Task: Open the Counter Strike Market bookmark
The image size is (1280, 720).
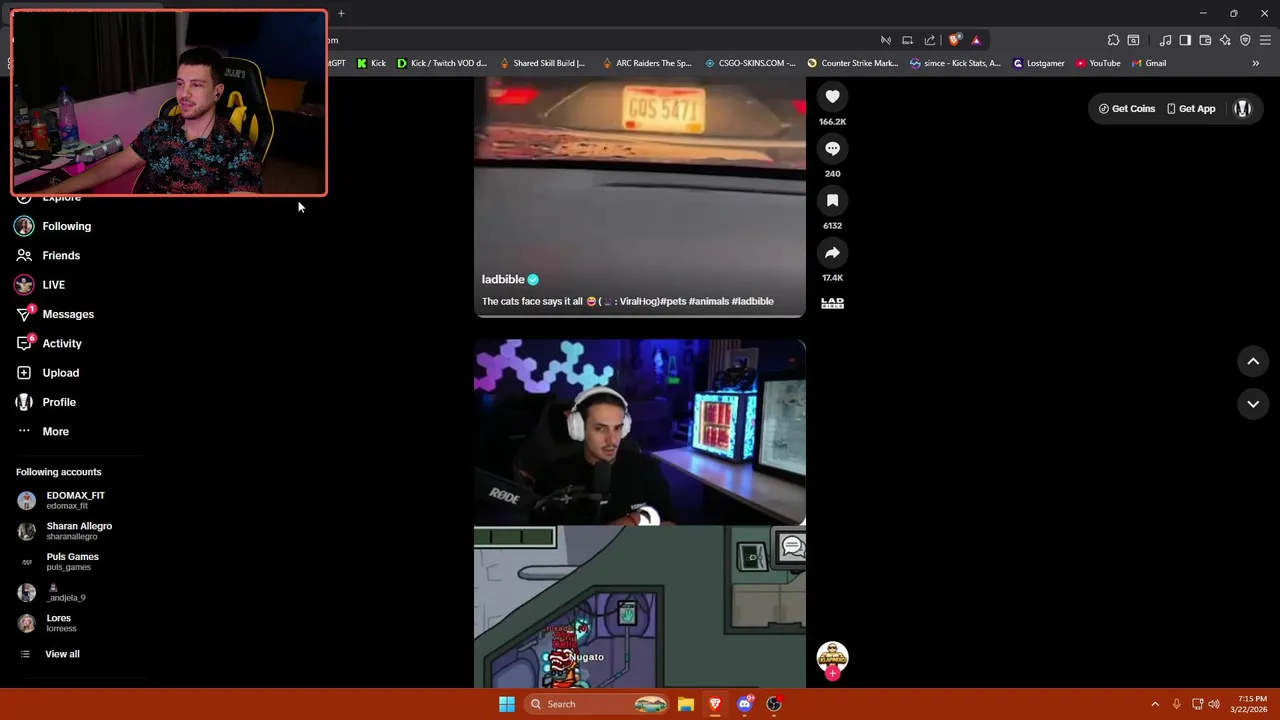Action: (852, 63)
